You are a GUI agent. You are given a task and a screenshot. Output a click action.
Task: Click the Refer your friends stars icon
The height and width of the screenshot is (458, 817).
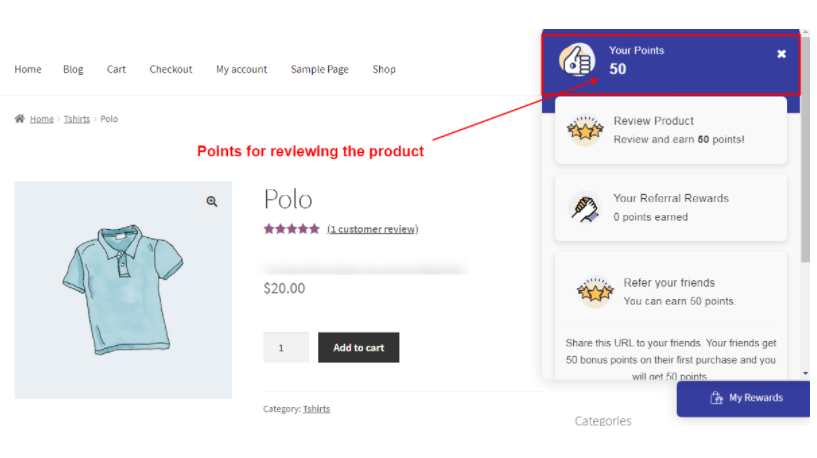[595, 292]
